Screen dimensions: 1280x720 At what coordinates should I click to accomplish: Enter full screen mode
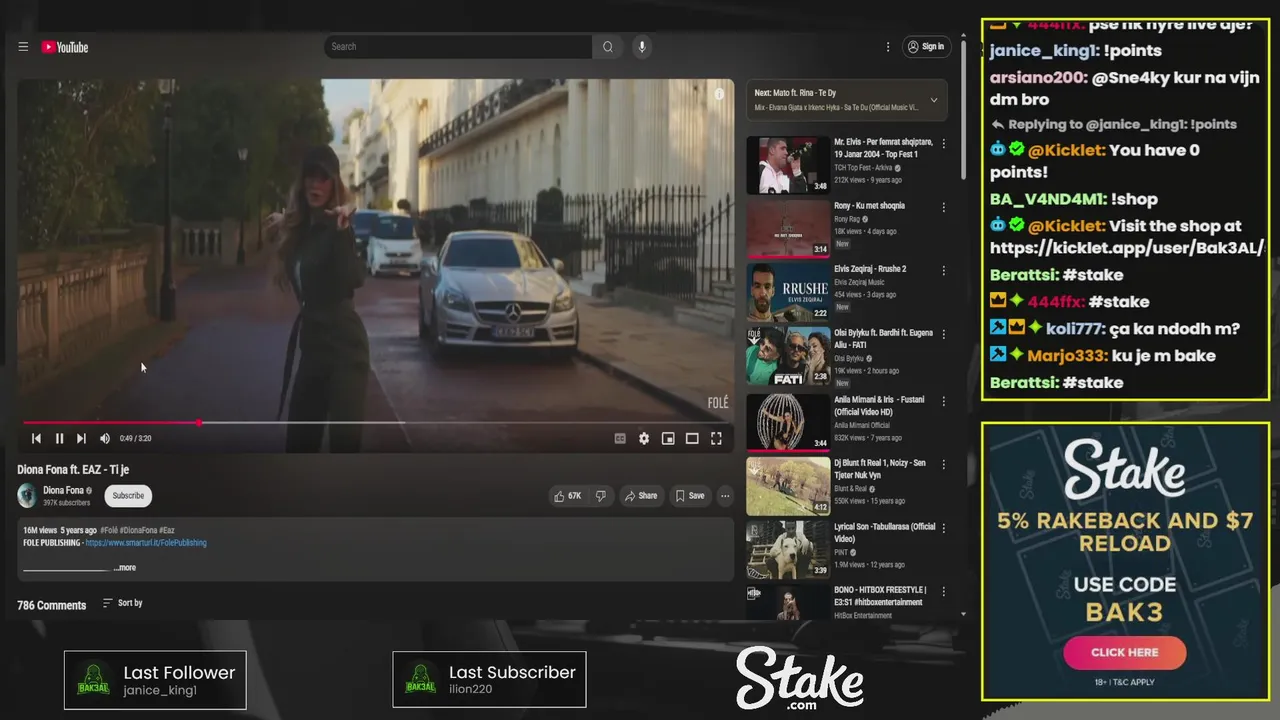(x=716, y=438)
